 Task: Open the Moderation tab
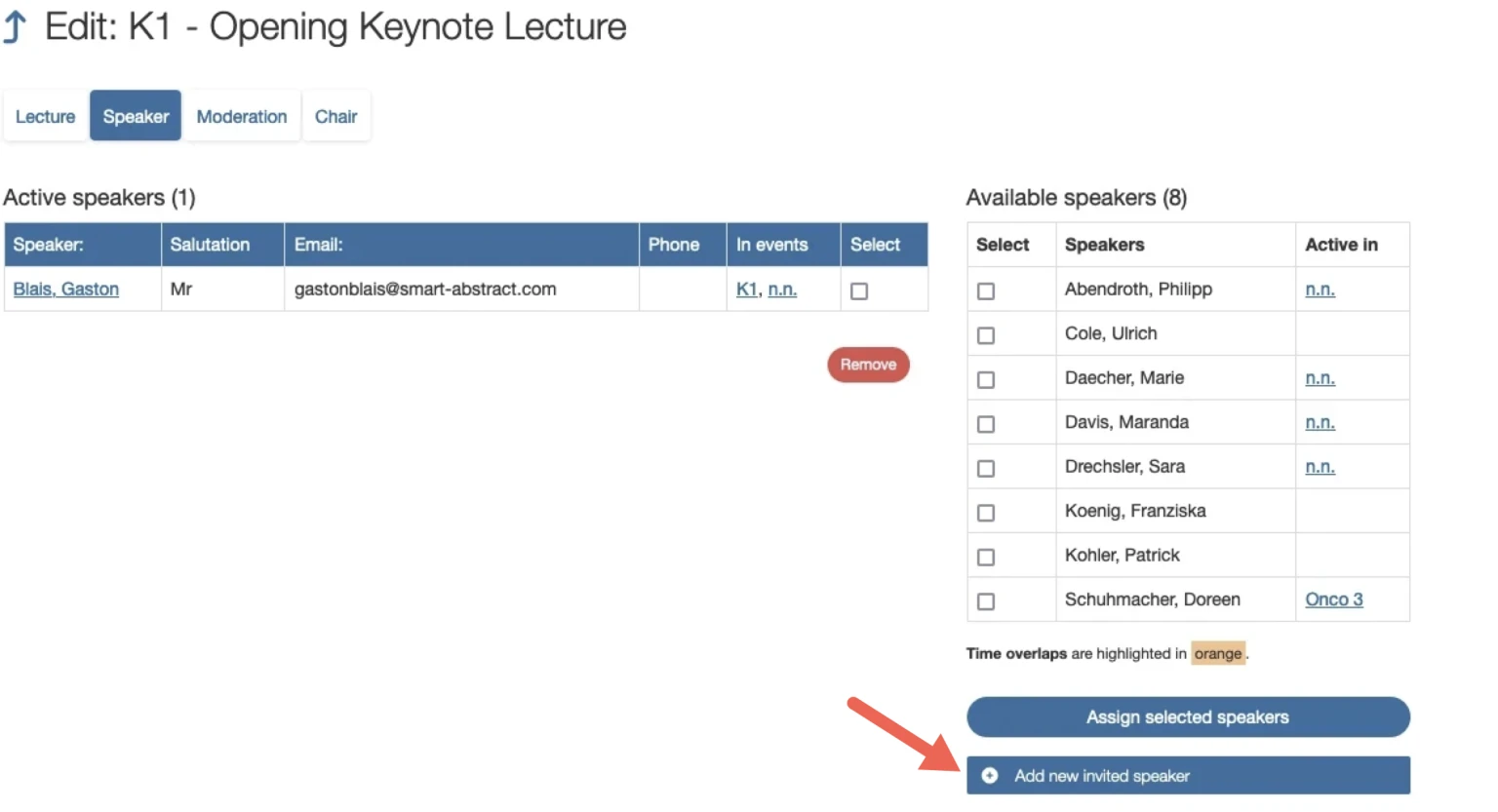pyautogui.click(x=242, y=117)
